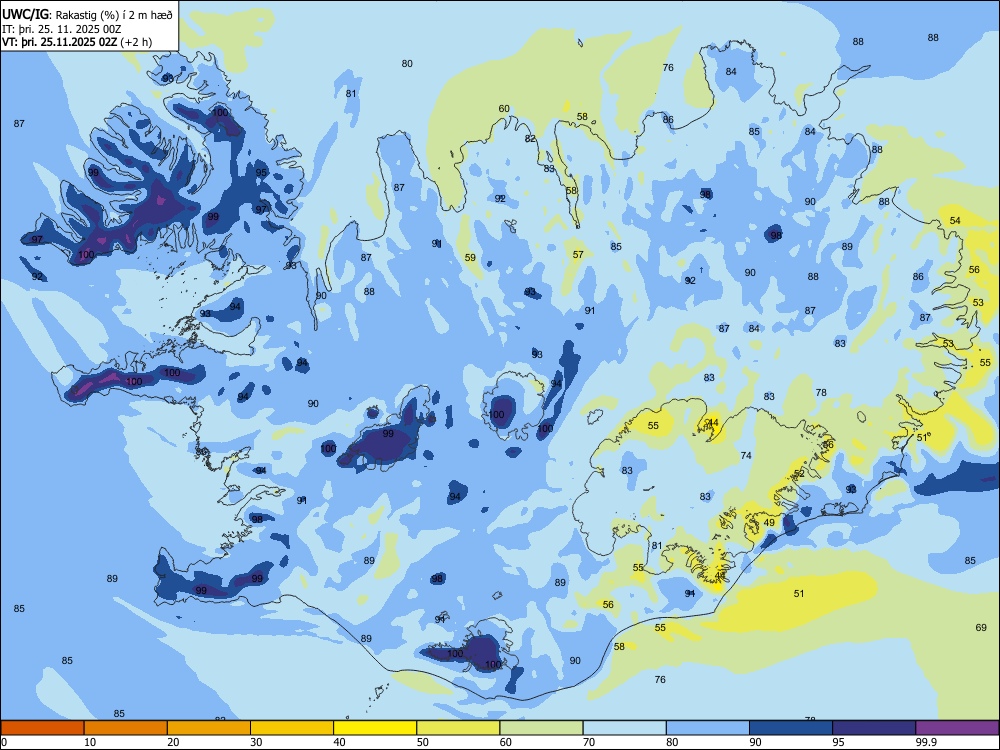This screenshot has width=1000, height=750.
Task: Click the humidity value 60 on the map
Action: point(504,108)
